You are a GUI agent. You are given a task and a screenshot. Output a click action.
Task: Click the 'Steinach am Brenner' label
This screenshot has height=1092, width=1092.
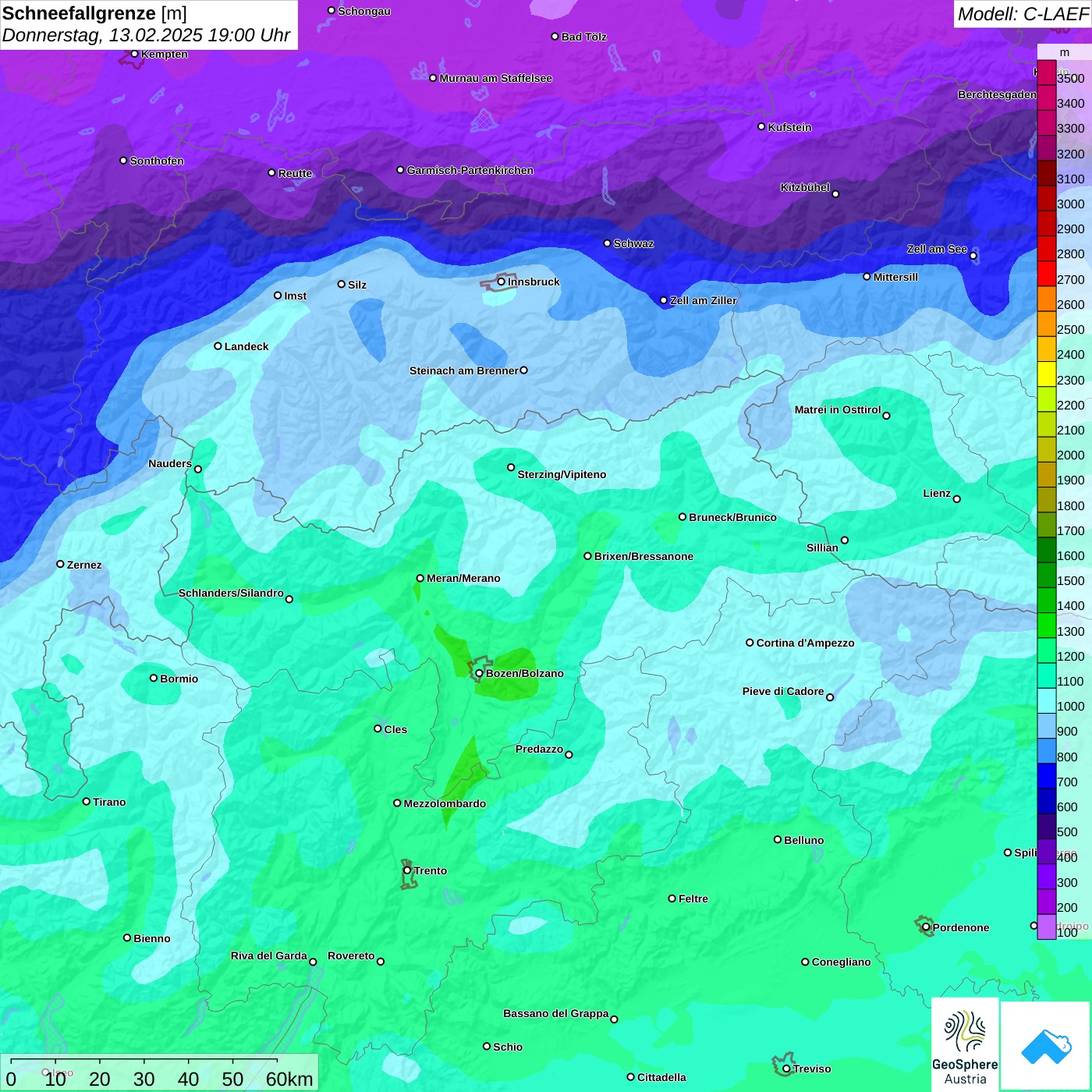click(463, 370)
